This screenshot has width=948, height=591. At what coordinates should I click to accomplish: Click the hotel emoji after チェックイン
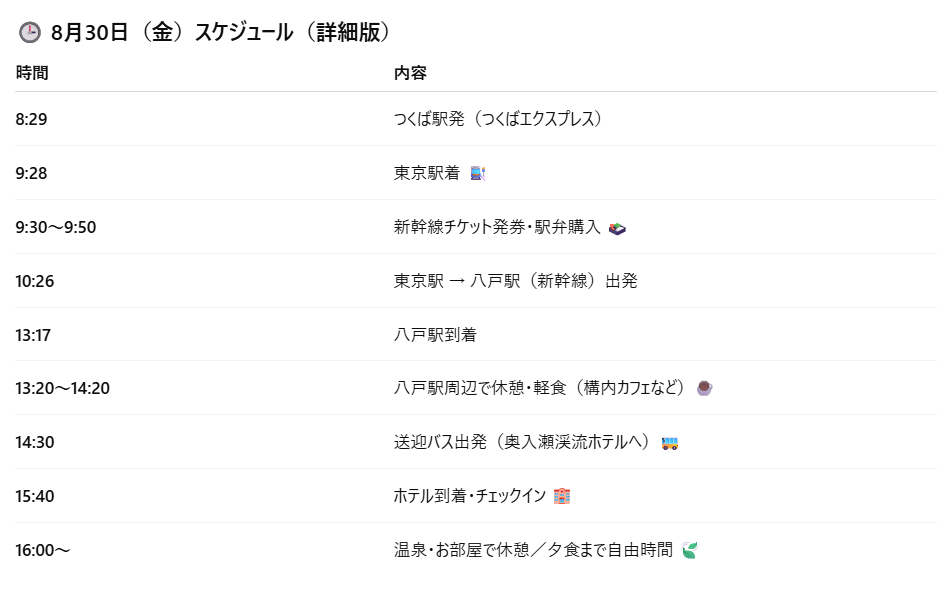(x=562, y=496)
